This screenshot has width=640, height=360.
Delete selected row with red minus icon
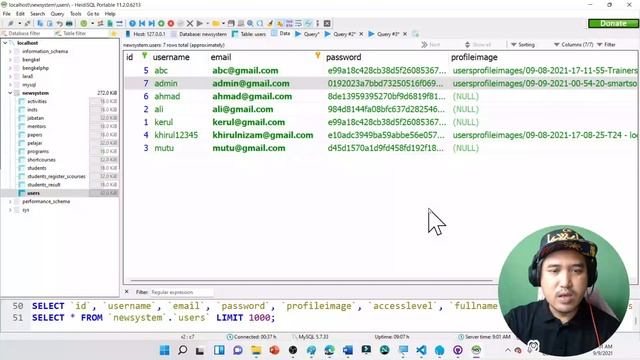tap(171, 23)
